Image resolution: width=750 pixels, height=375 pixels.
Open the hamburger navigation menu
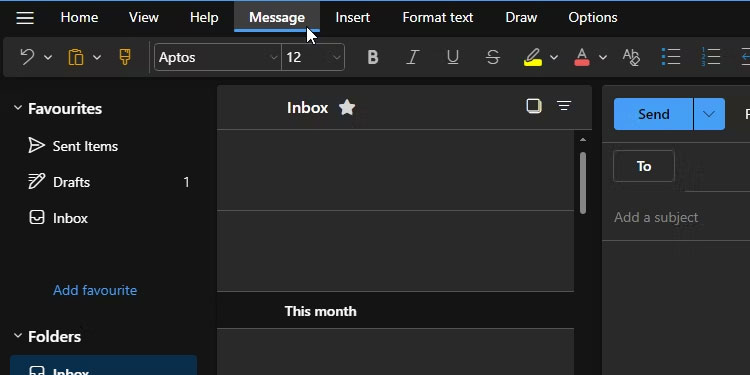tap(25, 18)
